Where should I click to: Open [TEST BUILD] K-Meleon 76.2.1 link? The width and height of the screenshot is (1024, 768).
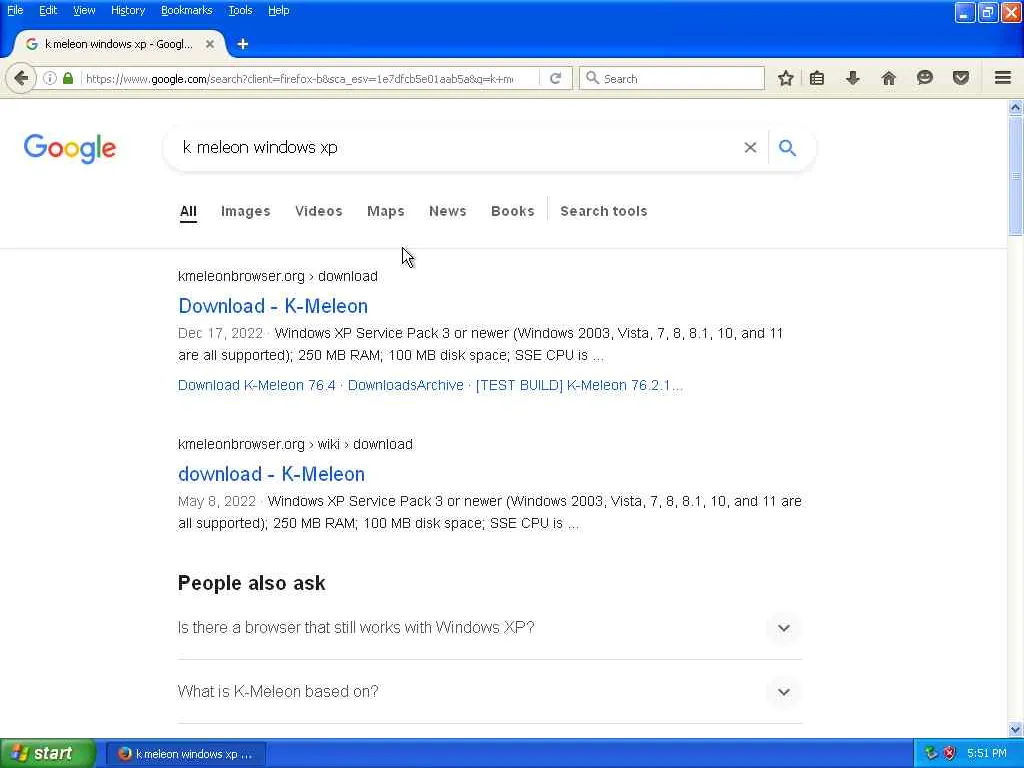click(x=579, y=385)
